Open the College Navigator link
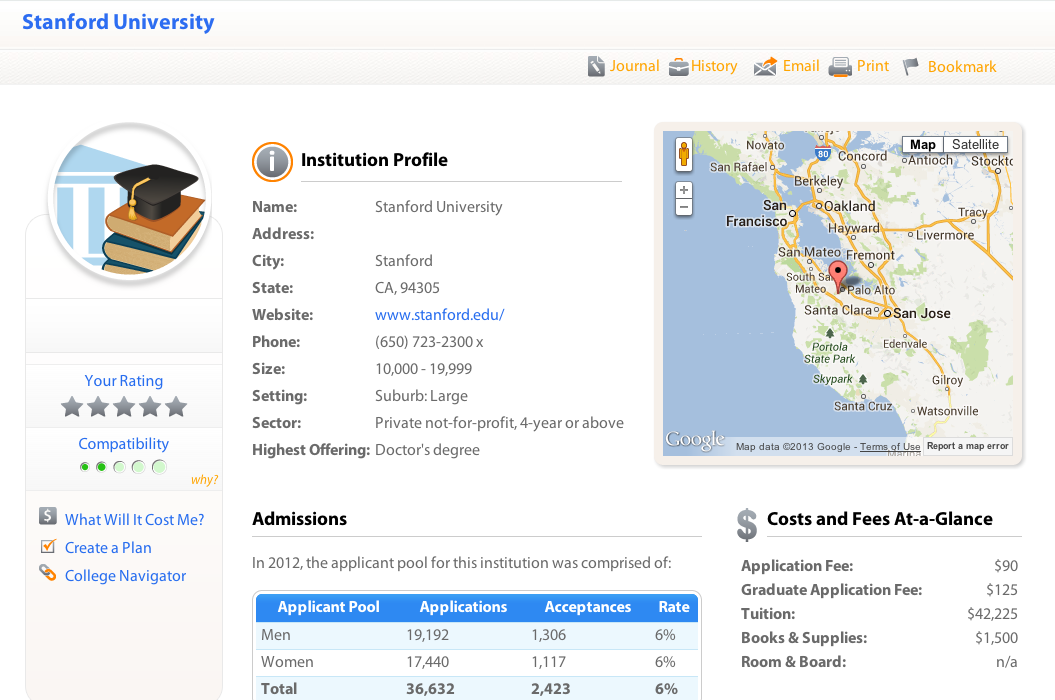 pyautogui.click(x=125, y=576)
